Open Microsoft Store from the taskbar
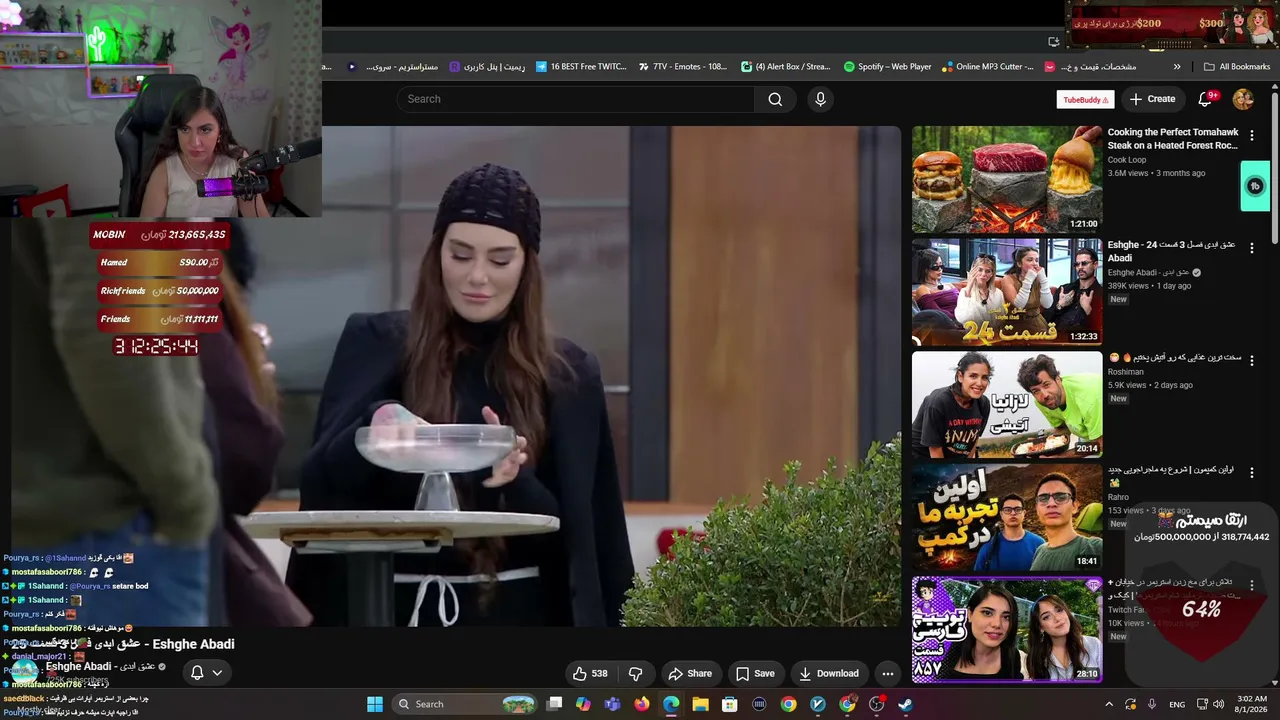1280x720 pixels. [x=730, y=704]
